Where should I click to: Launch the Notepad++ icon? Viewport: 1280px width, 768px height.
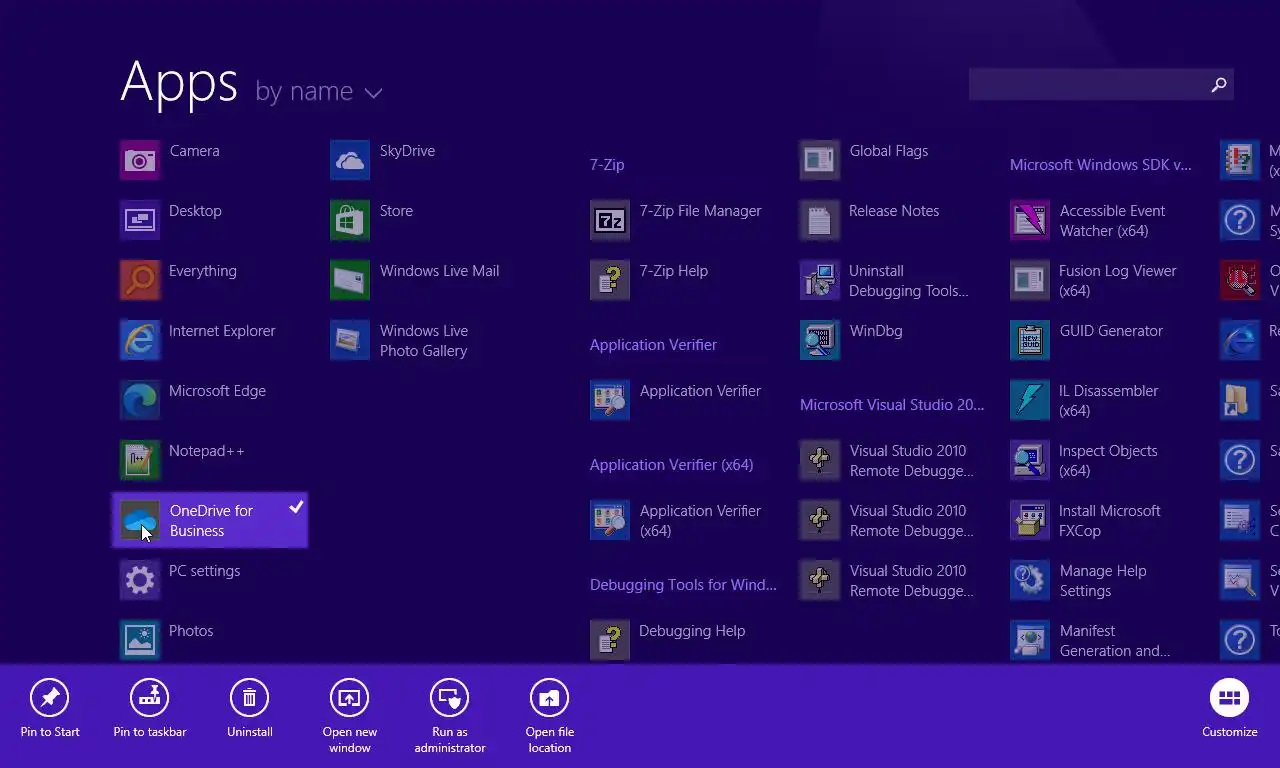point(140,460)
